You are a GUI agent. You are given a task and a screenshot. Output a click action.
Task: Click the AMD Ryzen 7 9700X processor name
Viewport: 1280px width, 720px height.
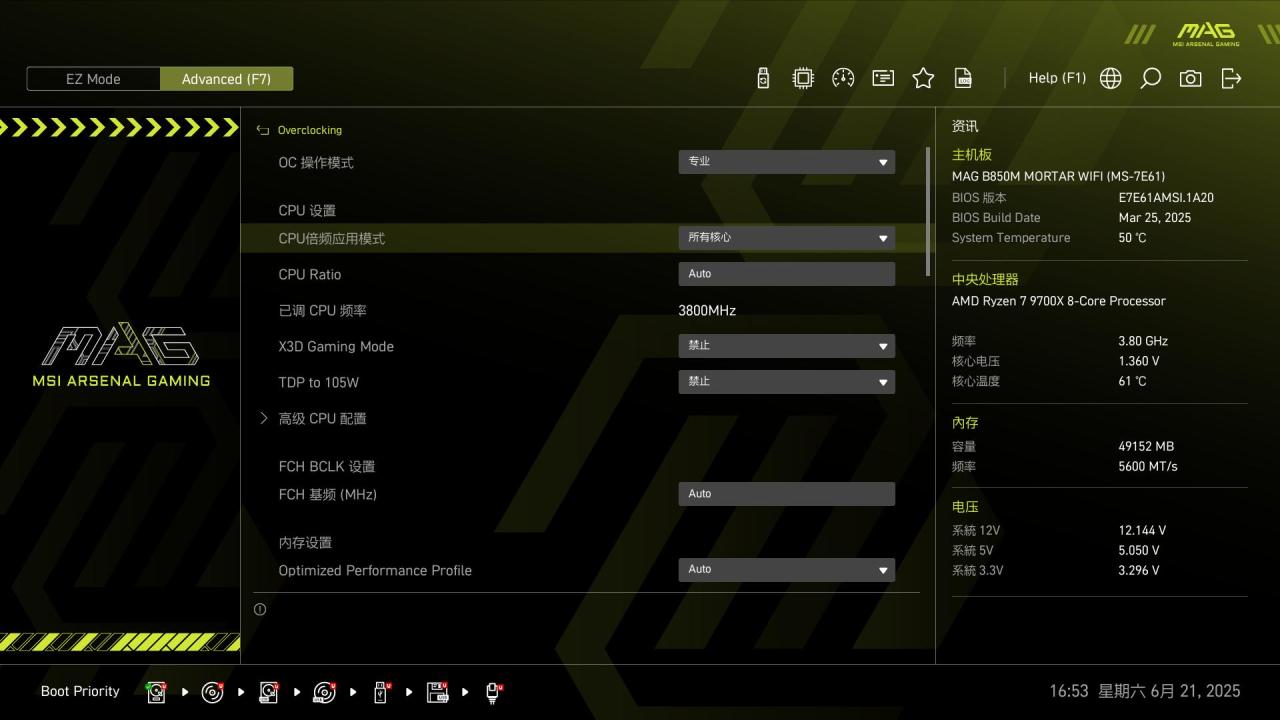[1058, 301]
